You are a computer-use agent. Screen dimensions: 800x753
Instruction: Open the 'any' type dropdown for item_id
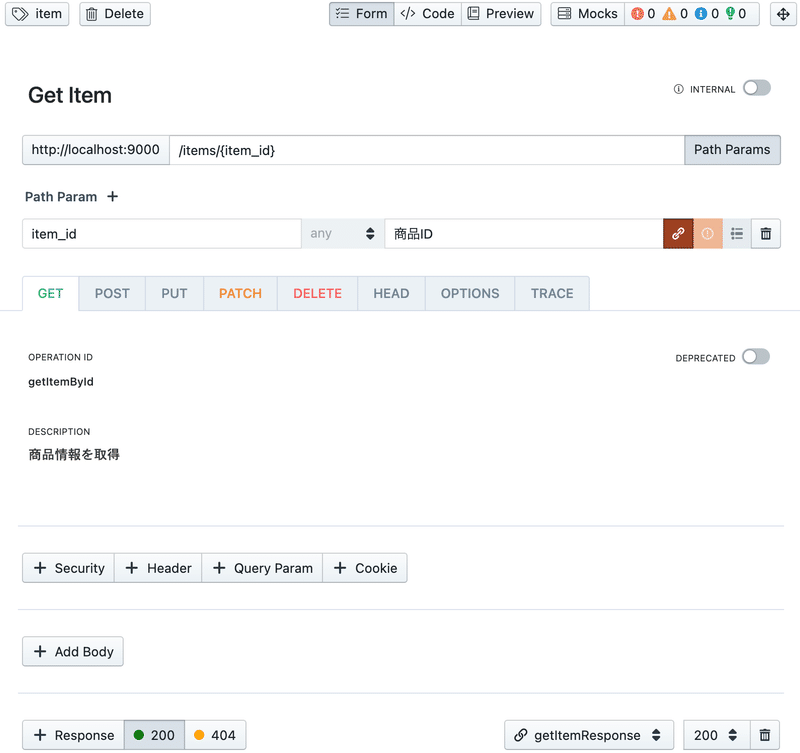(343, 233)
